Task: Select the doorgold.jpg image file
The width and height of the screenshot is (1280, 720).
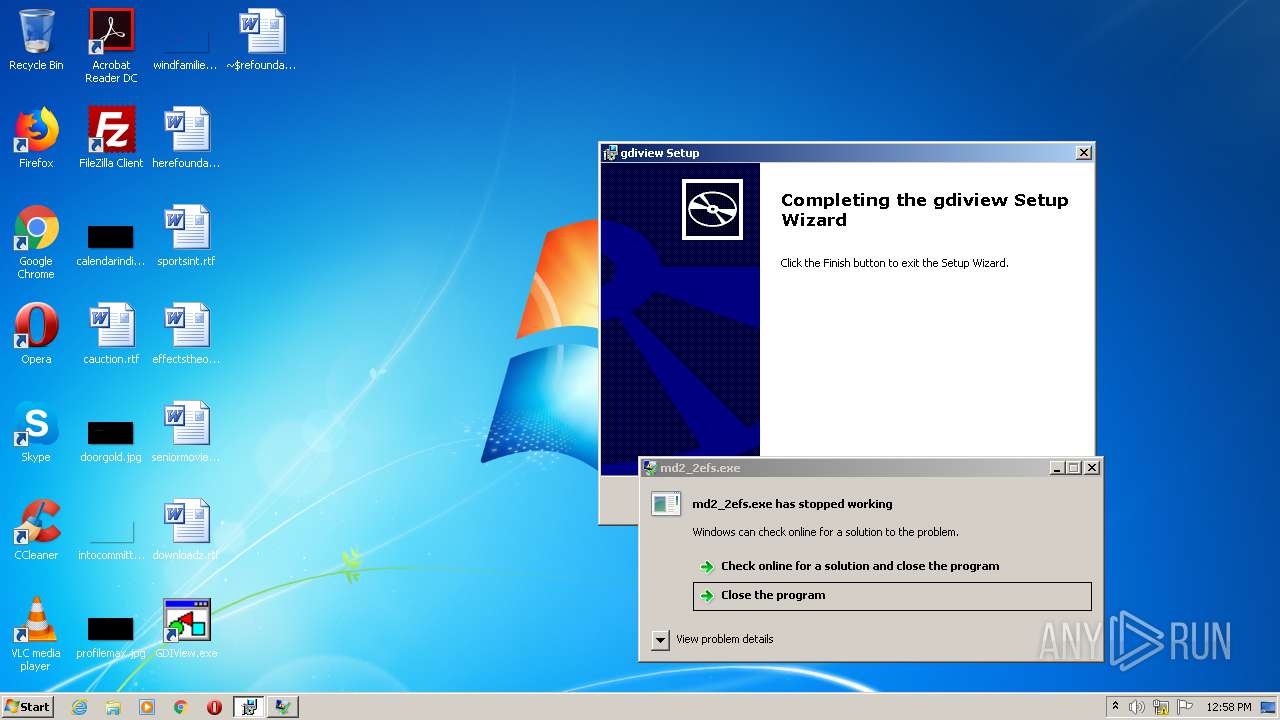Action: pyautogui.click(x=111, y=441)
